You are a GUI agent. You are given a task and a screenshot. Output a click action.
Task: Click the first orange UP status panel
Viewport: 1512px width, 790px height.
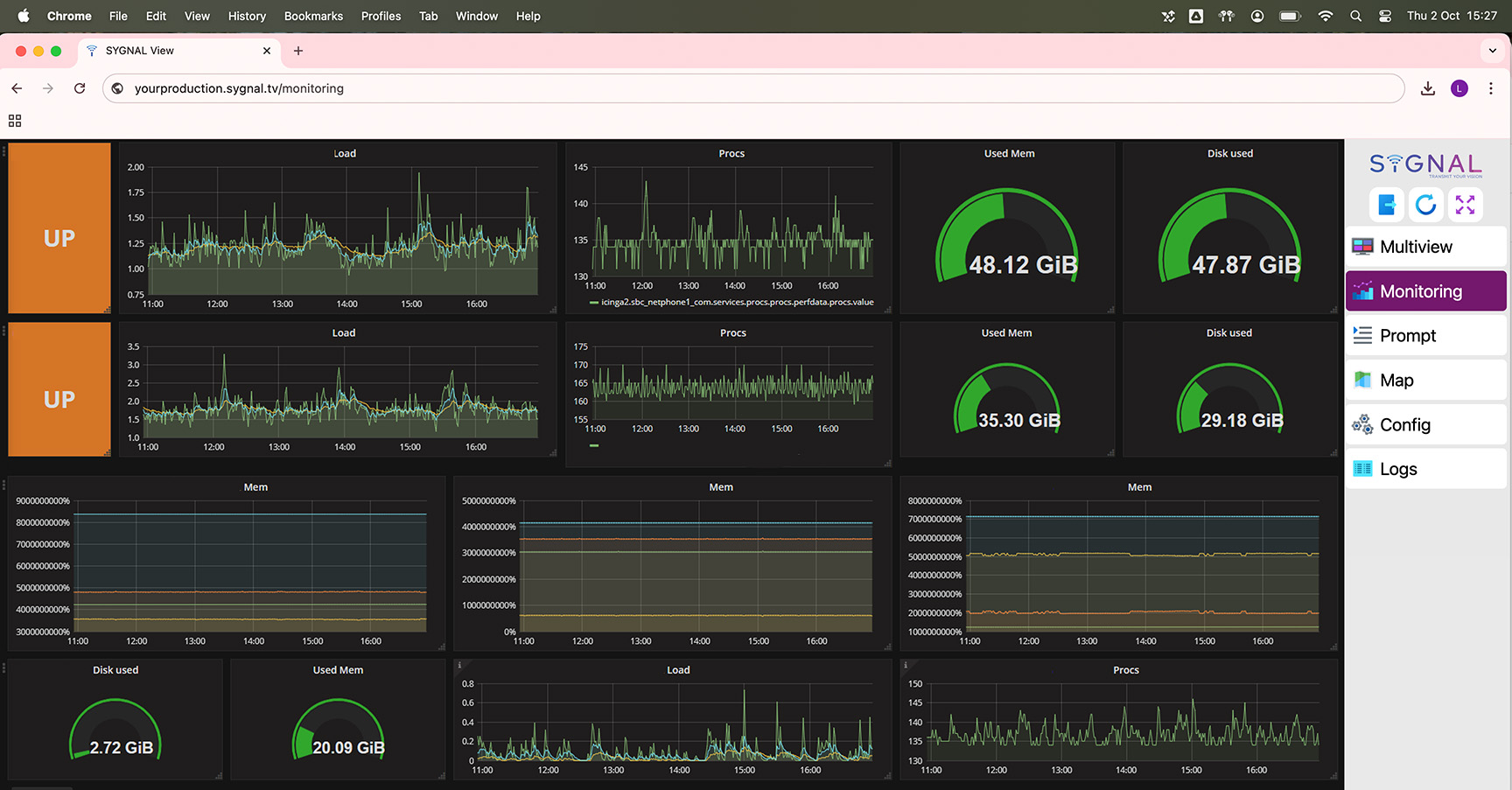click(x=59, y=228)
